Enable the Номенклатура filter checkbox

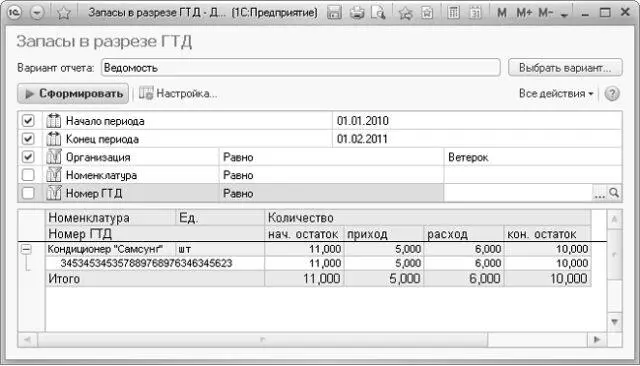point(28,175)
